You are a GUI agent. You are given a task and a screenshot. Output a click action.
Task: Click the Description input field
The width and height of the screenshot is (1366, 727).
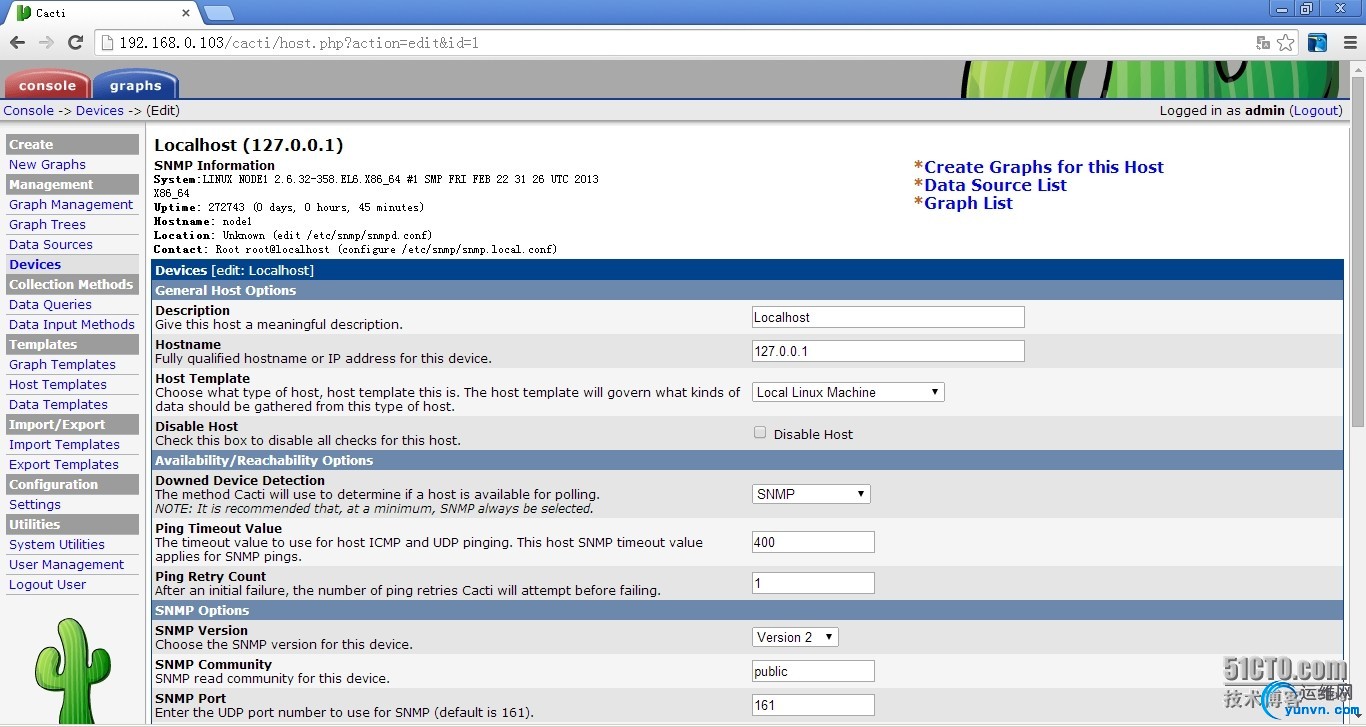pyautogui.click(x=888, y=317)
